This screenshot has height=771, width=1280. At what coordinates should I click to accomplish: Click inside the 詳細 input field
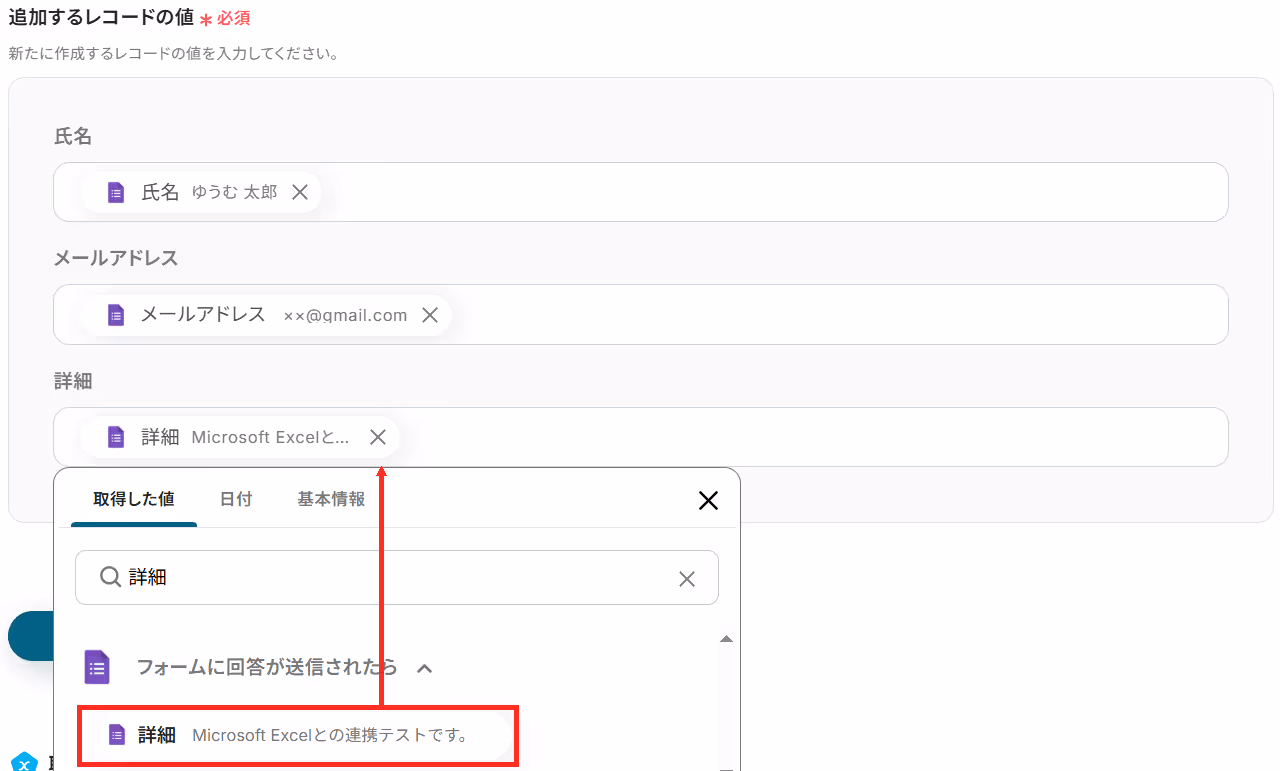[x=640, y=437]
